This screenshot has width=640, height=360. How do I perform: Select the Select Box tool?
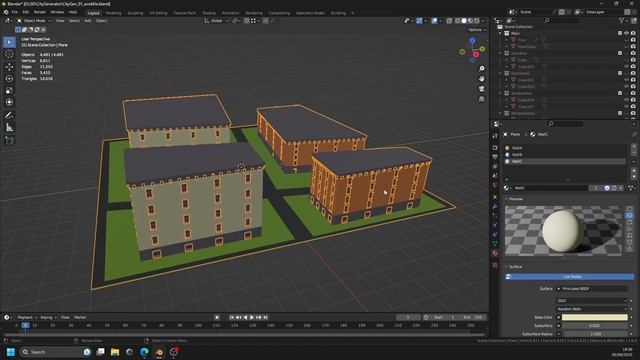pyautogui.click(x=9, y=42)
